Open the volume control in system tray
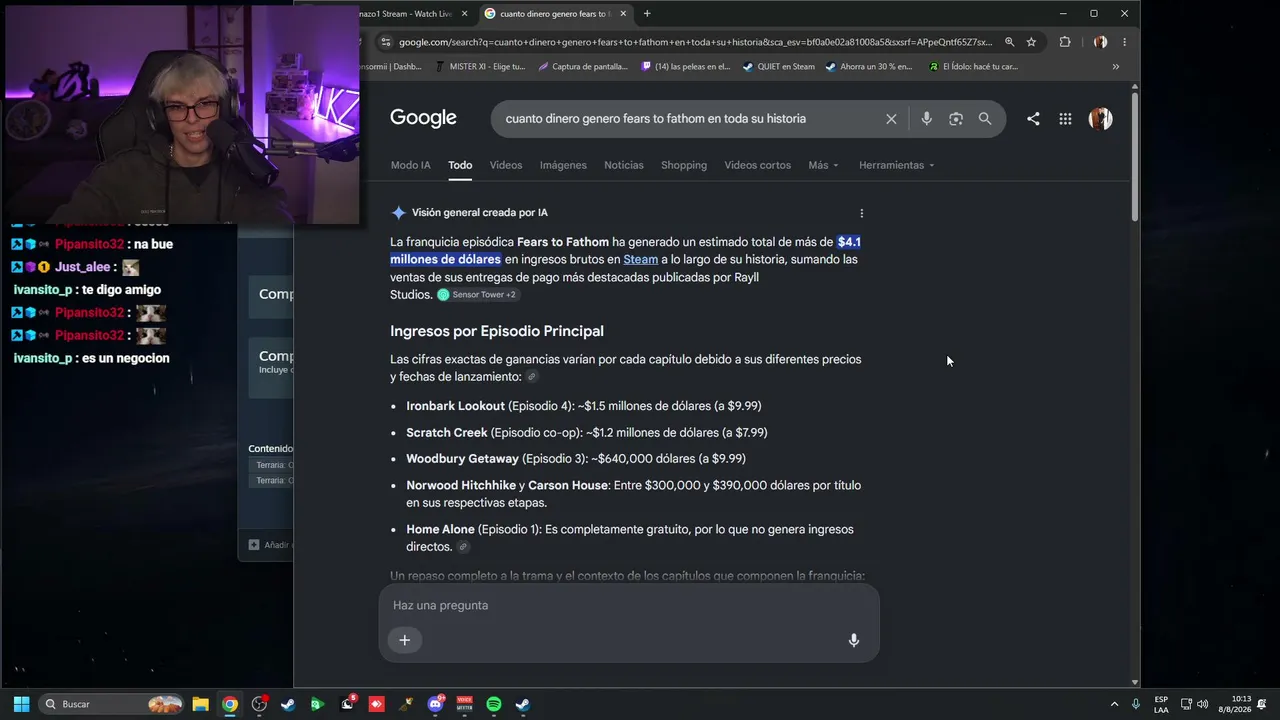This screenshot has height=720, width=1280. coord(1202,704)
